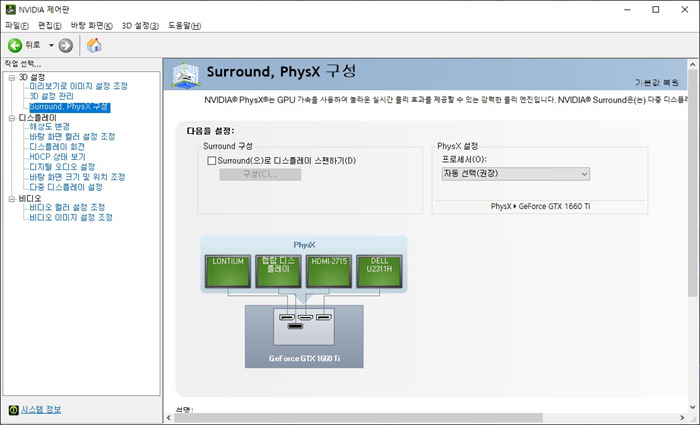Open 바탕 화면 크기 및 위치 조정
Viewport: 700px width, 425px height.
pyautogui.click(x=77, y=177)
